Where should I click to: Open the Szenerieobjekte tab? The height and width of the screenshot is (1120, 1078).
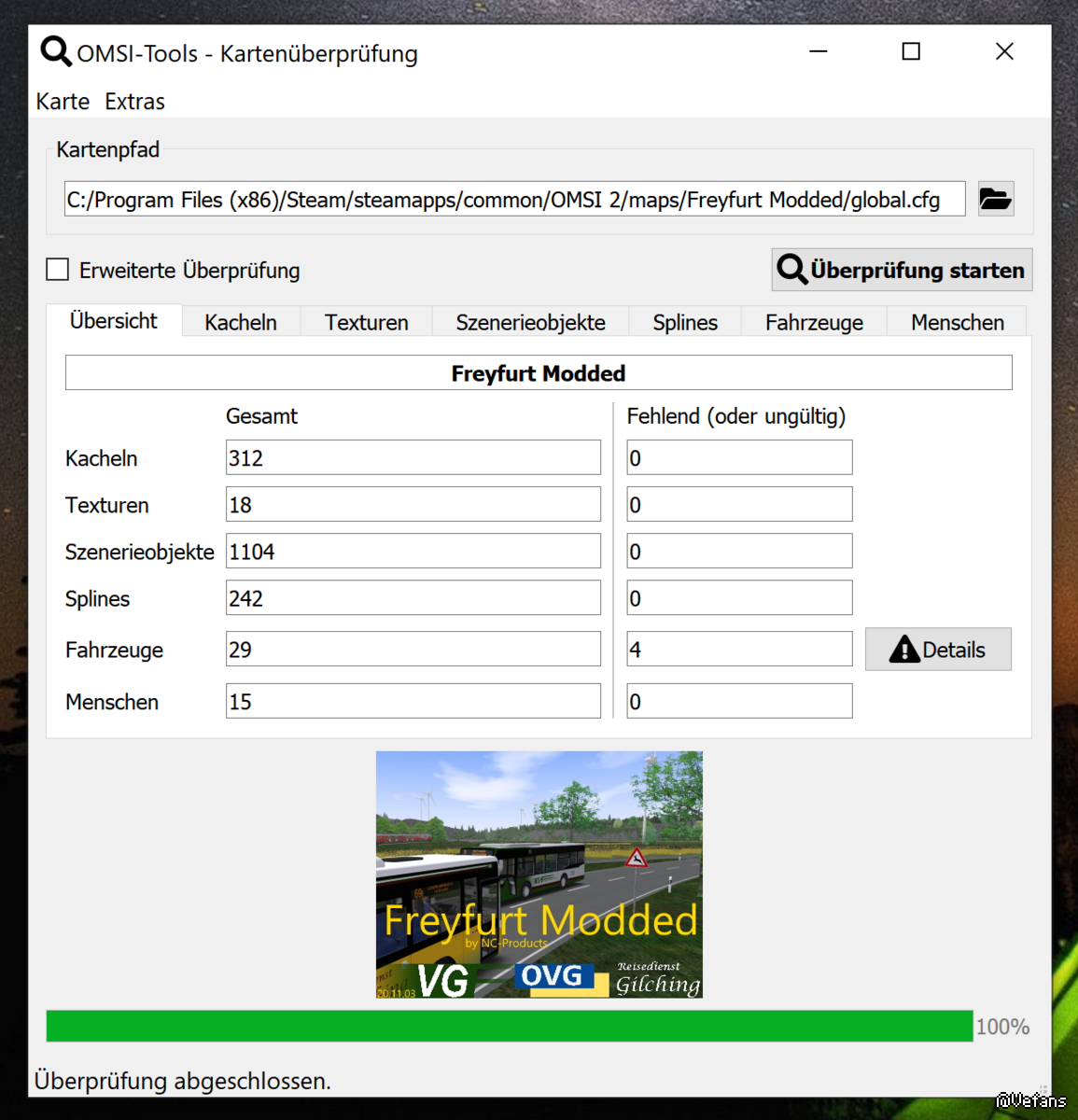point(530,322)
